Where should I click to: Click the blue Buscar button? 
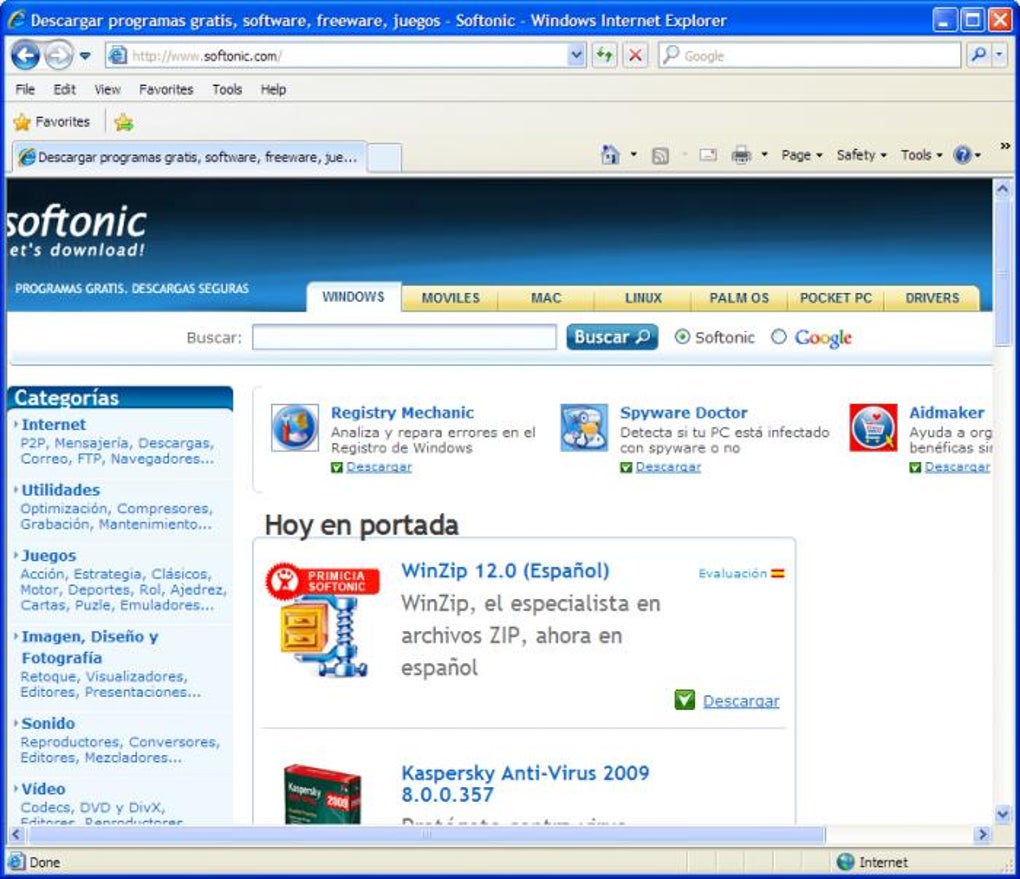(x=611, y=337)
